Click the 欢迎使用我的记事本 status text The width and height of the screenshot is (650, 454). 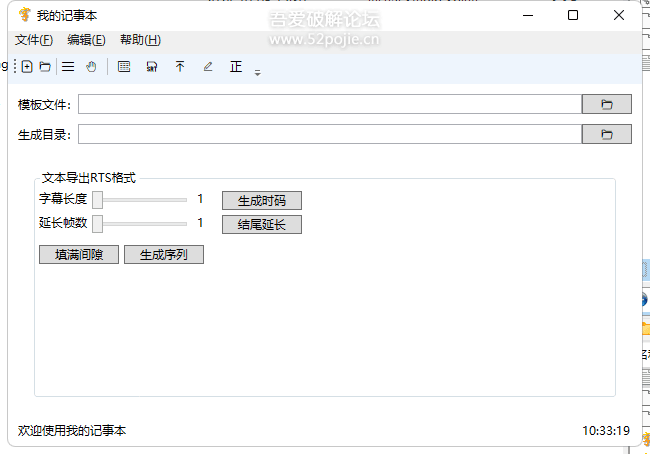pos(72,431)
